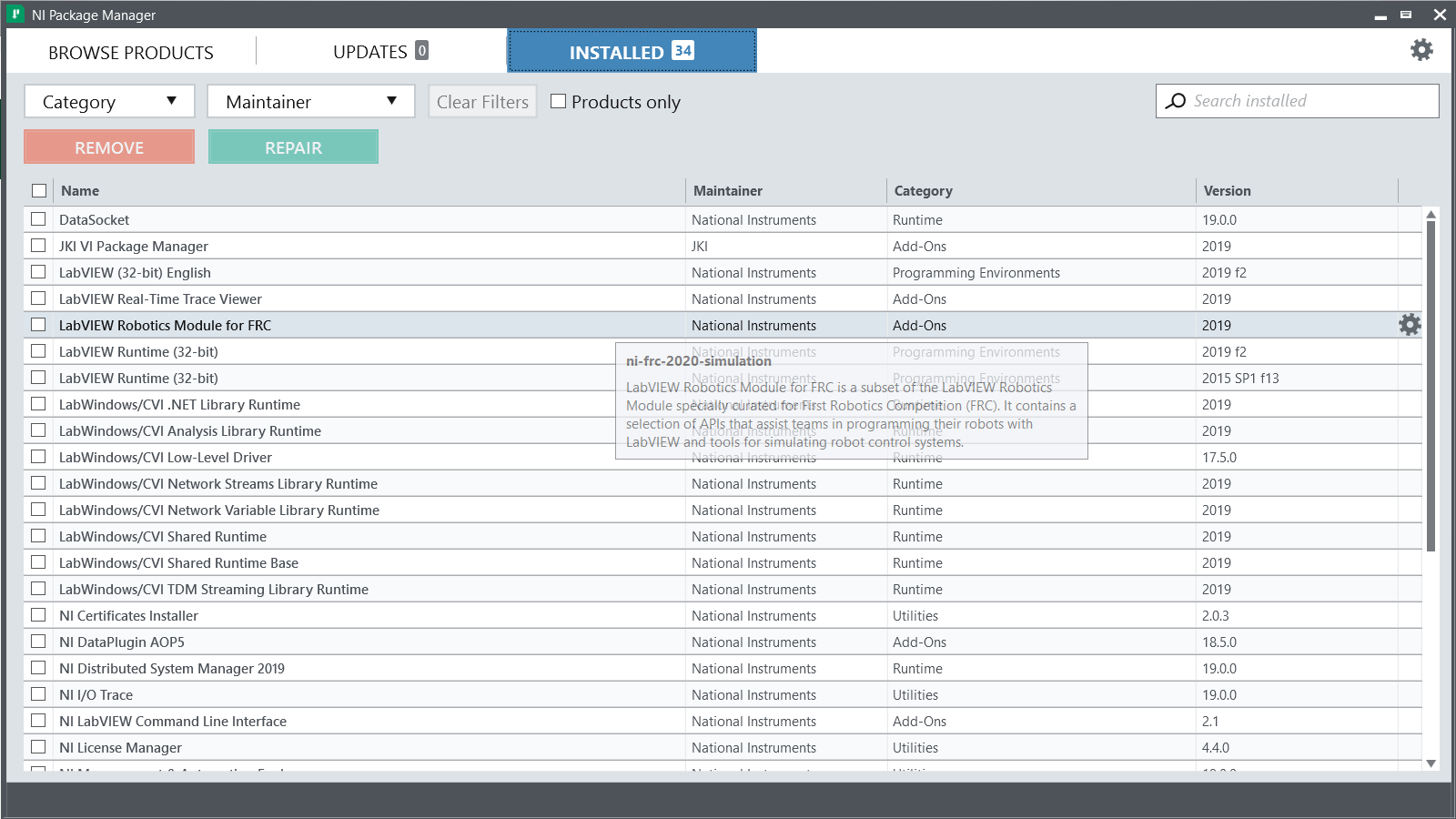Open the Category filter dropdown
This screenshot has height=819, width=1456.
pyautogui.click(x=109, y=101)
